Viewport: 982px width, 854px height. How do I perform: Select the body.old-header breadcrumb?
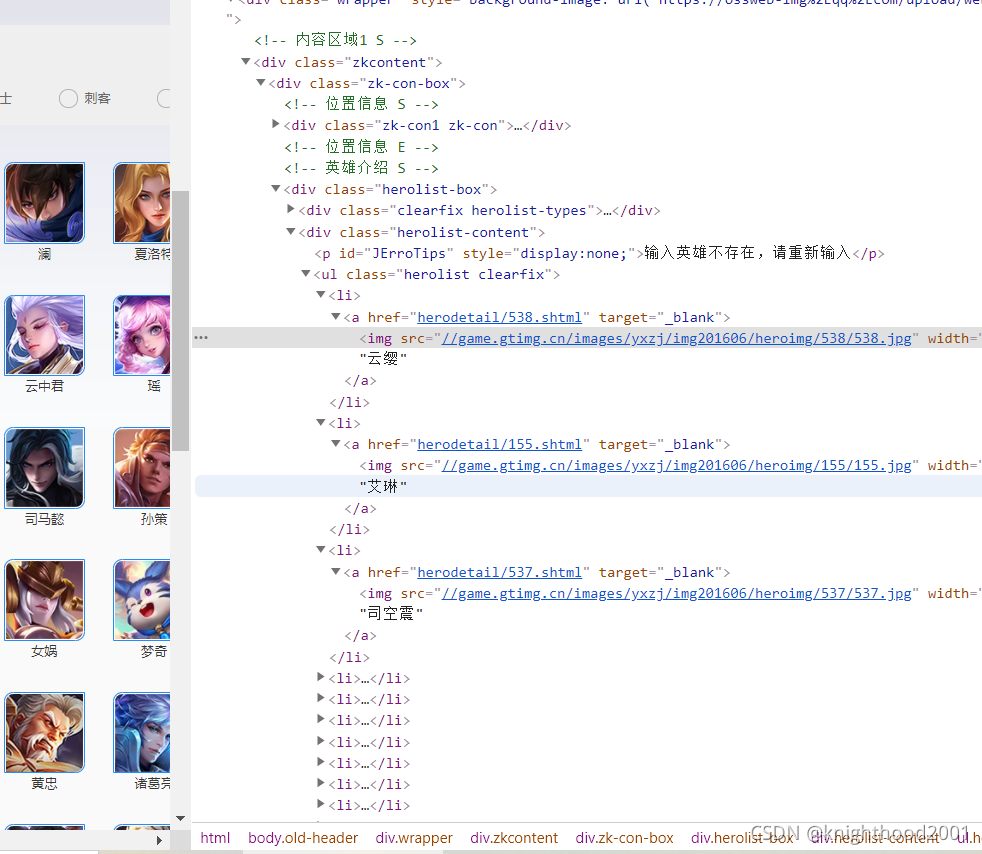302,838
